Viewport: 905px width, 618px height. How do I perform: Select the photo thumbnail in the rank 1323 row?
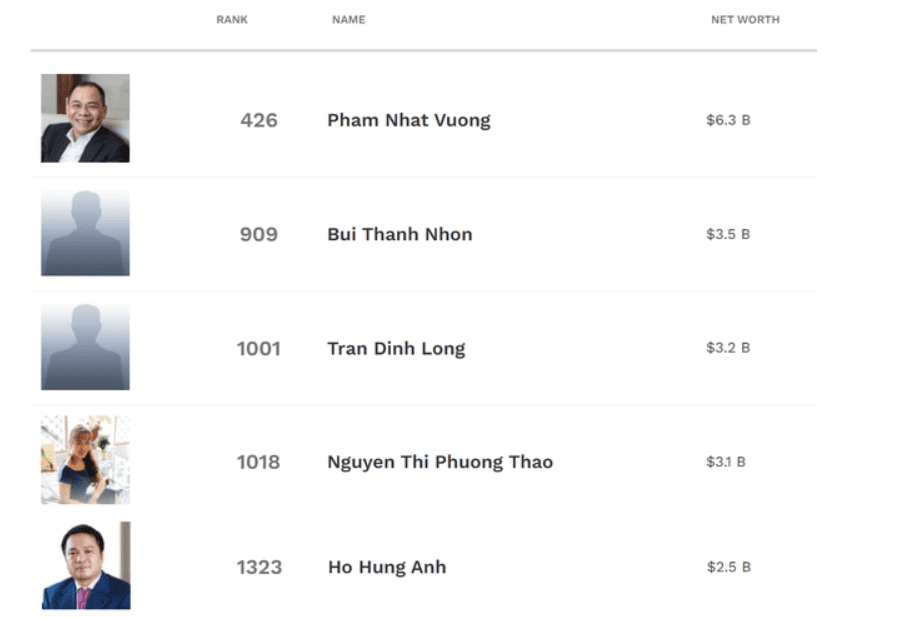[x=86, y=566]
